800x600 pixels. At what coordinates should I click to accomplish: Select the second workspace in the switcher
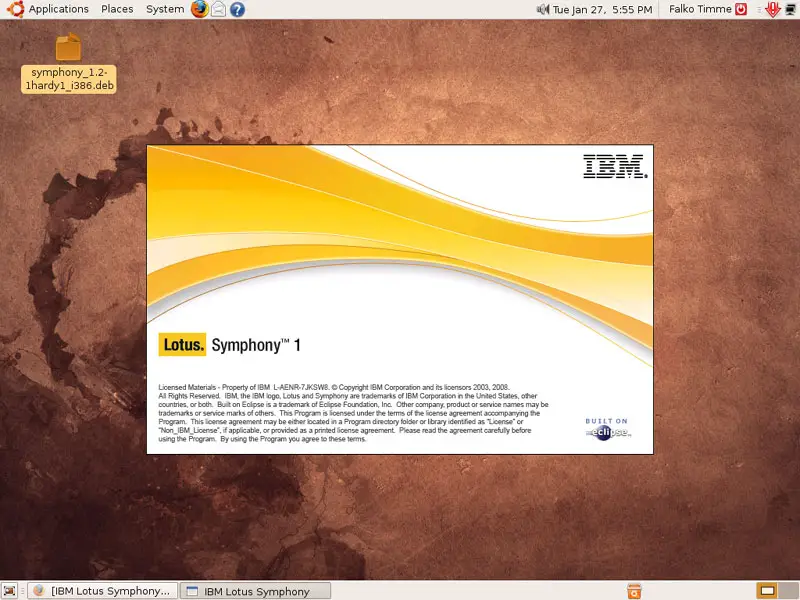click(x=788, y=591)
